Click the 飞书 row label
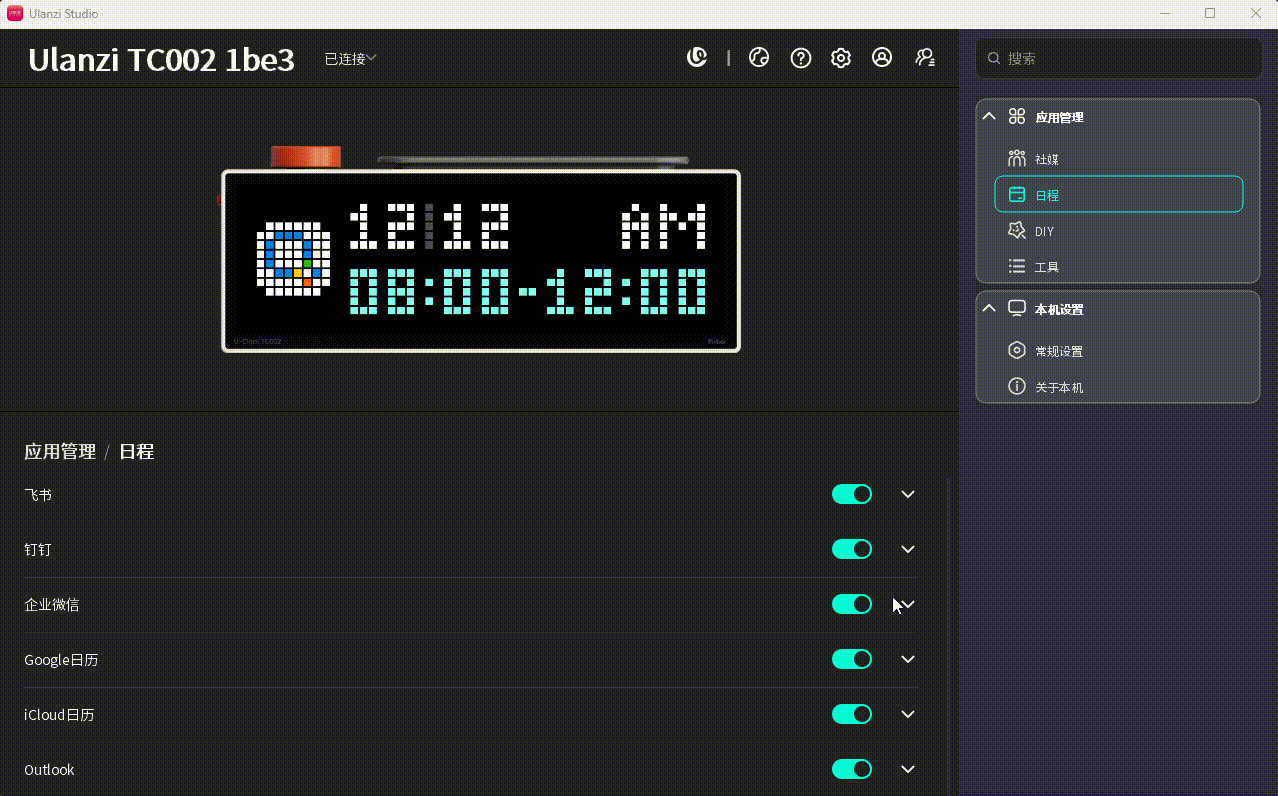The image size is (1278, 796). click(x=38, y=494)
